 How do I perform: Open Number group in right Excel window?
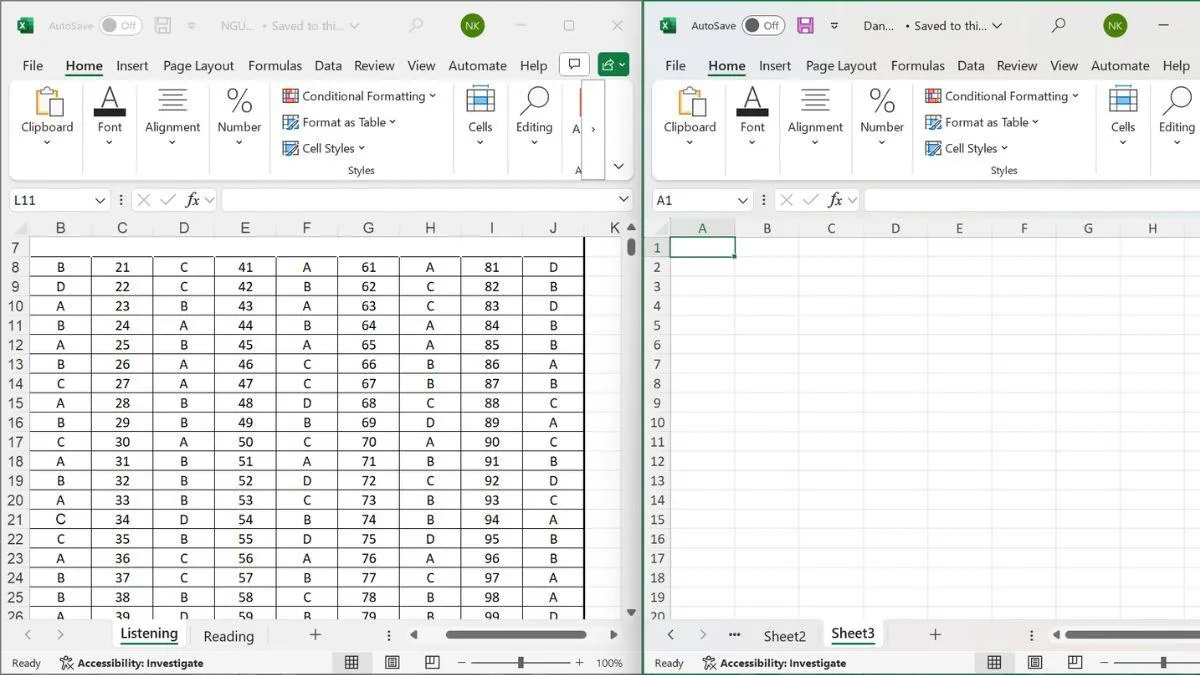click(x=882, y=116)
